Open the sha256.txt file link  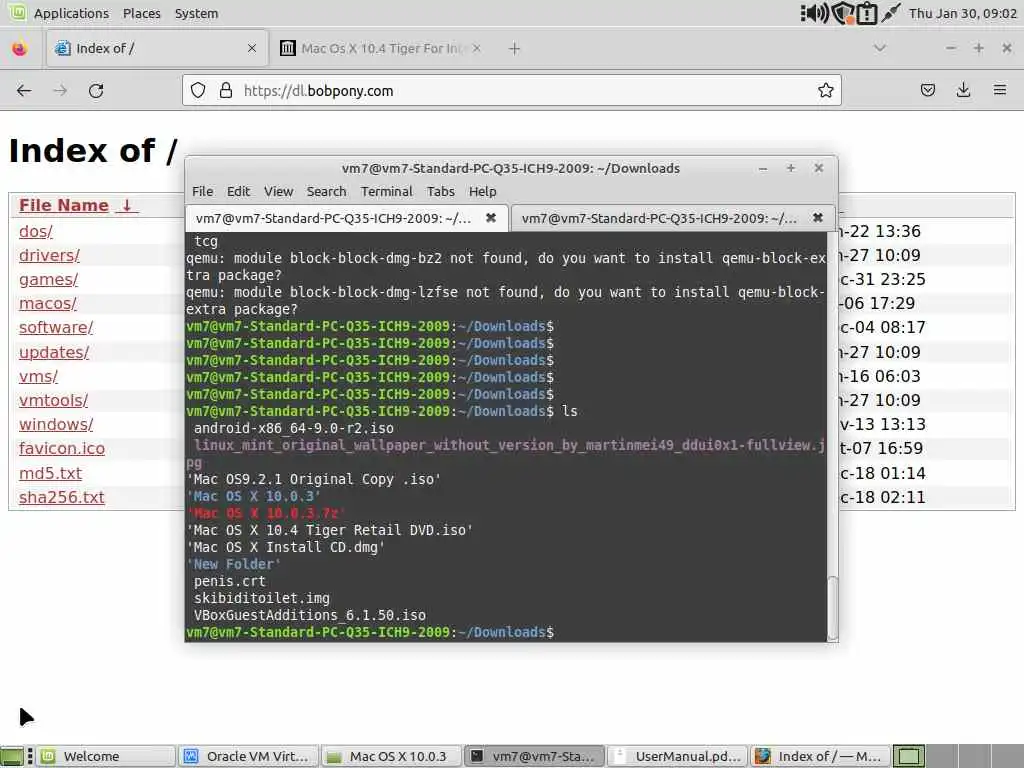click(x=61, y=497)
